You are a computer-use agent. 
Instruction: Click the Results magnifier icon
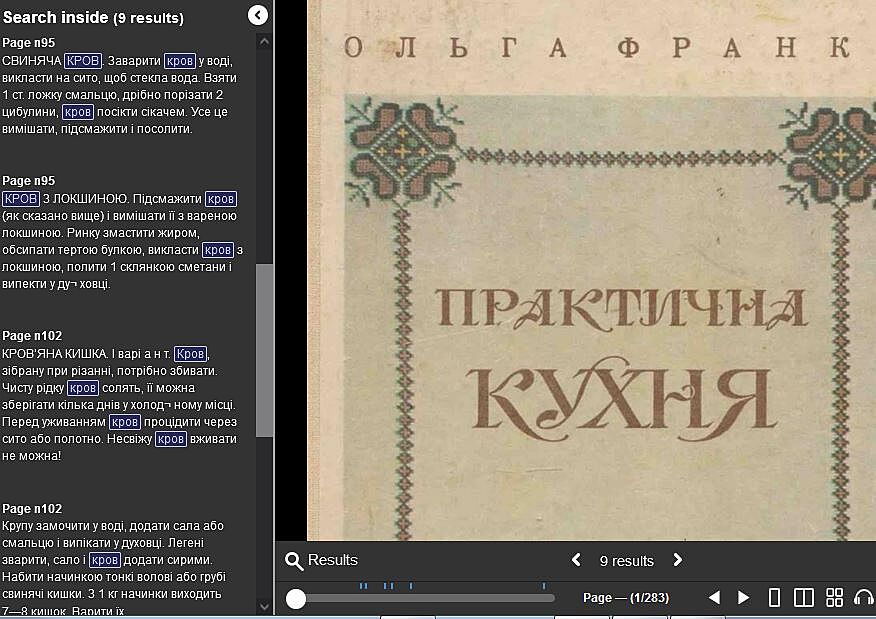pyautogui.click(x=294, y=561)
